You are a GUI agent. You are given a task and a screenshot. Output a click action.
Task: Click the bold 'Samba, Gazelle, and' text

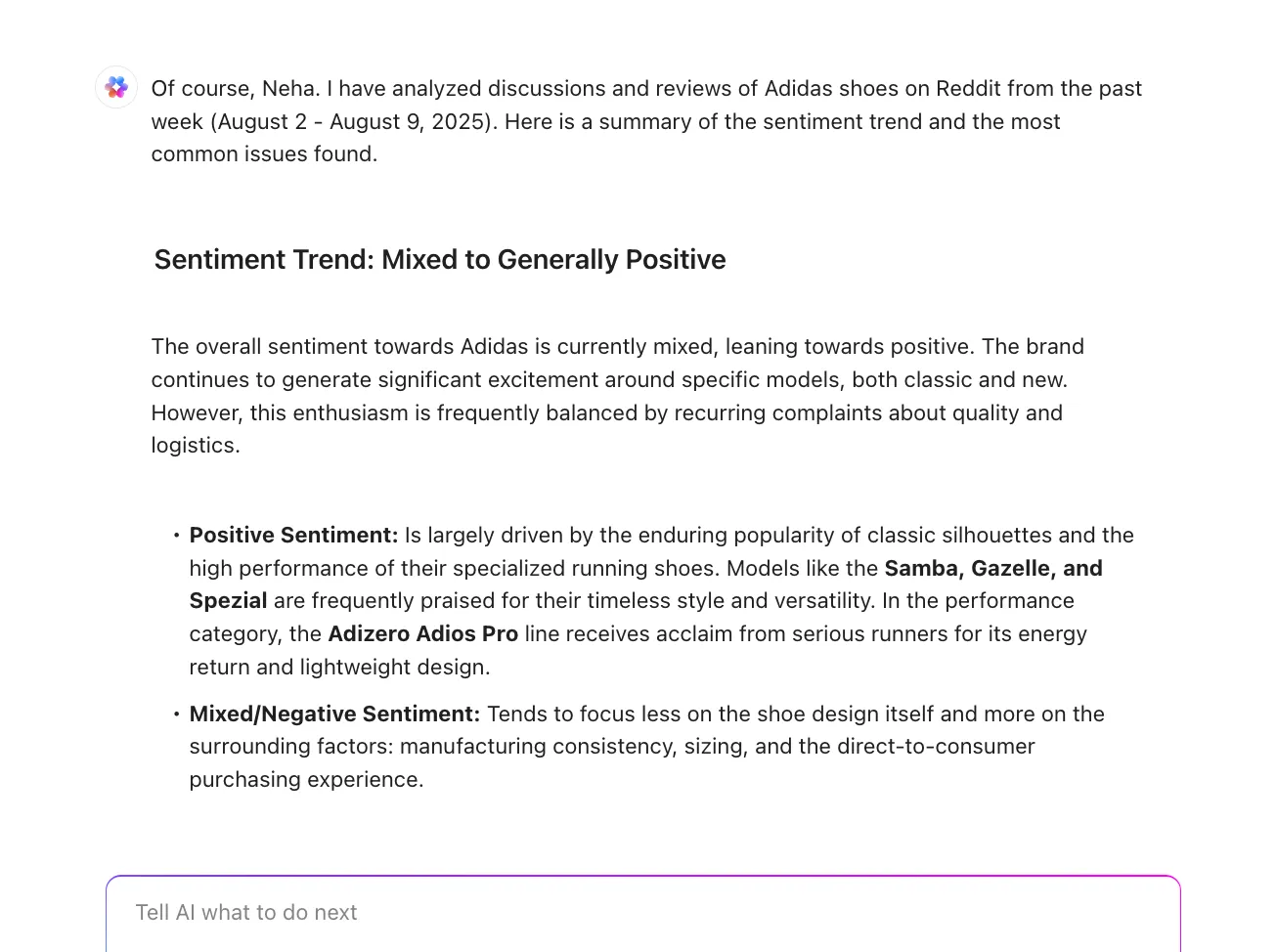pyautogui.click(x=993, y=569)
